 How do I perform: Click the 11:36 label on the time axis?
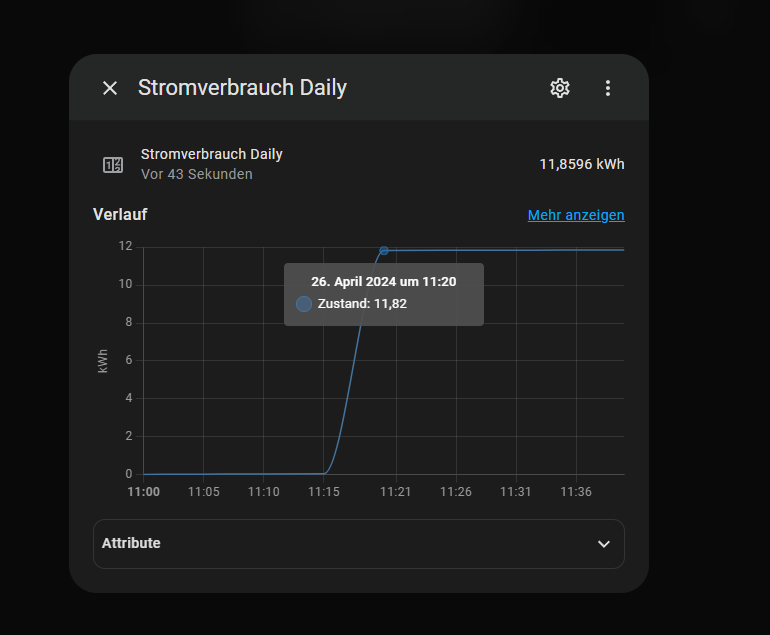tap(576, 492)
